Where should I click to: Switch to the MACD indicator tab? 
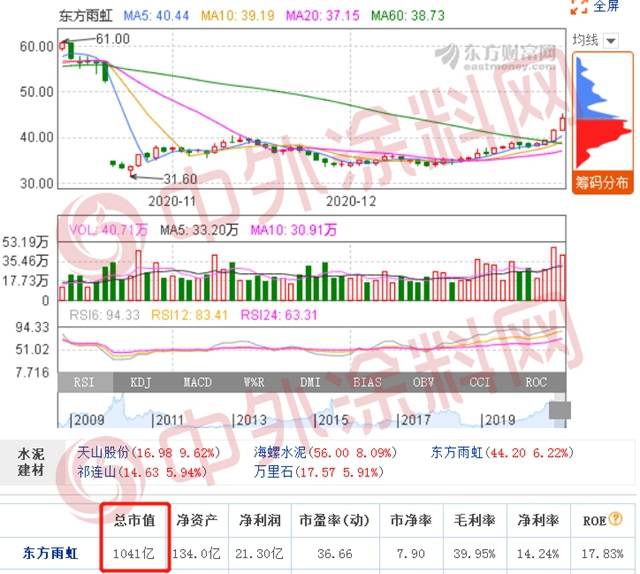coord(197,383)
